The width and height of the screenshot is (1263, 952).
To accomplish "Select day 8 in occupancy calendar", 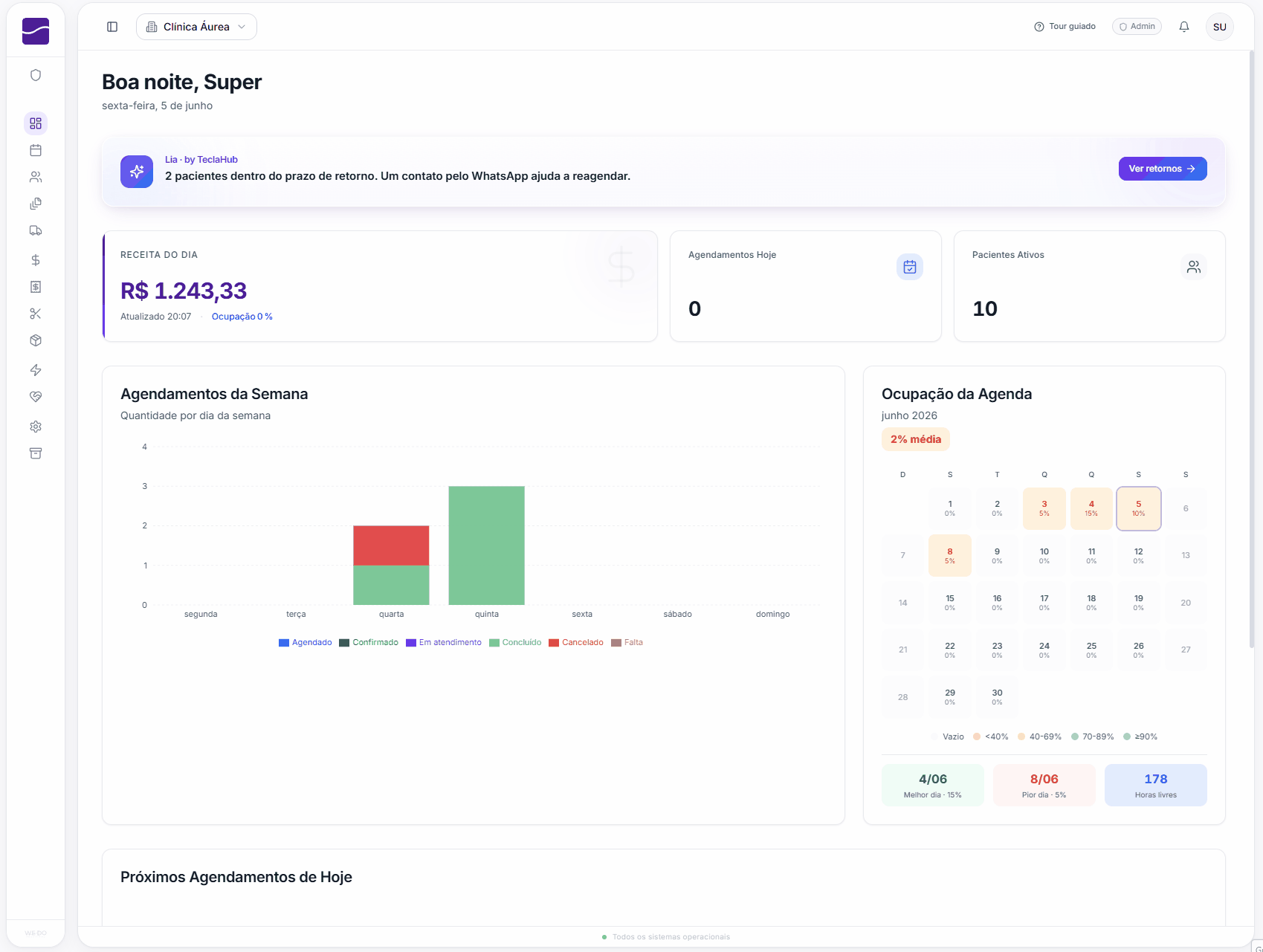I will (x=950, y=556).
